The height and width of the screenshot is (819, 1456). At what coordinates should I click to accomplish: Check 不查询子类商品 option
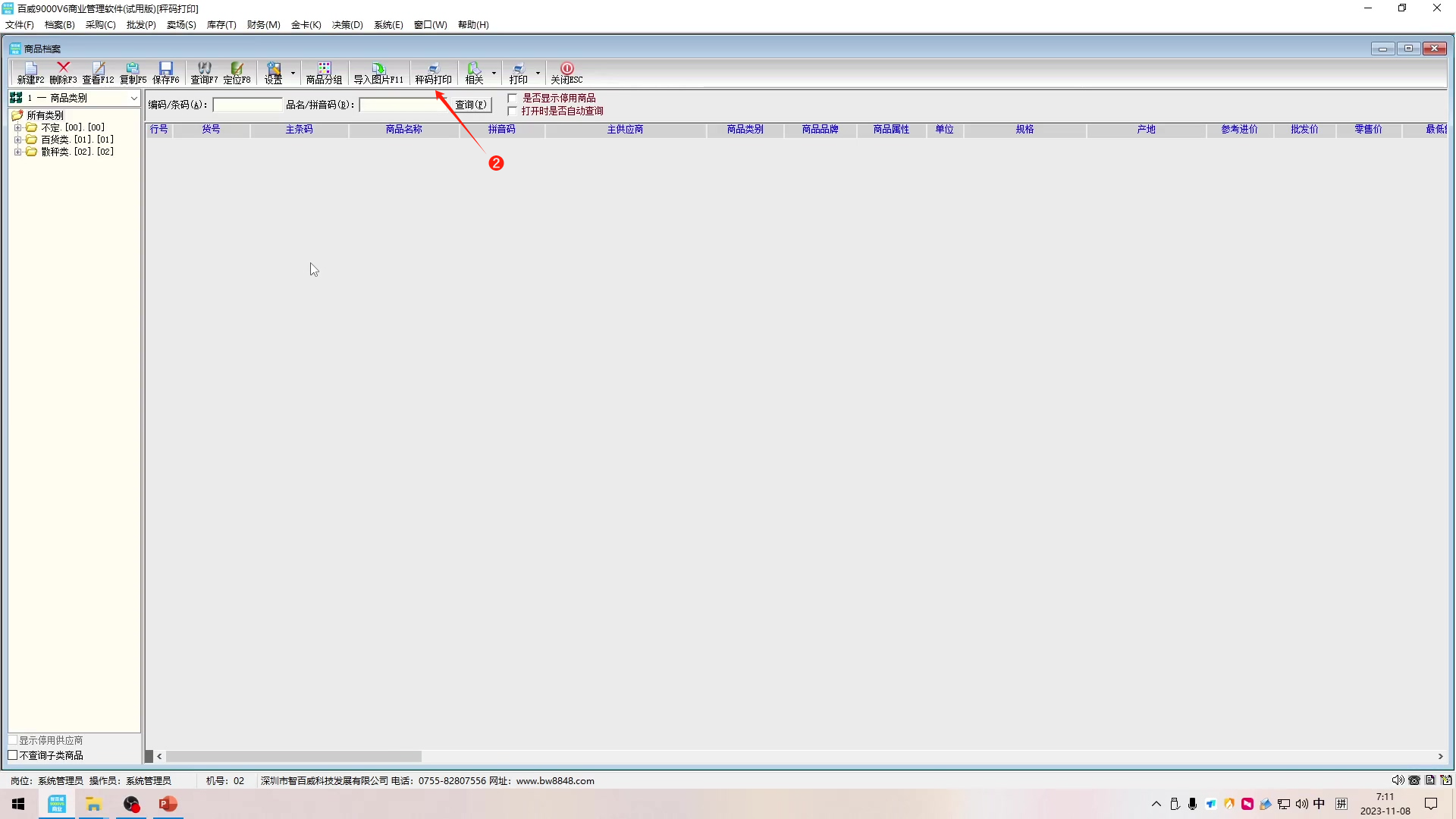pyautogui.click(x=13, y=755)
